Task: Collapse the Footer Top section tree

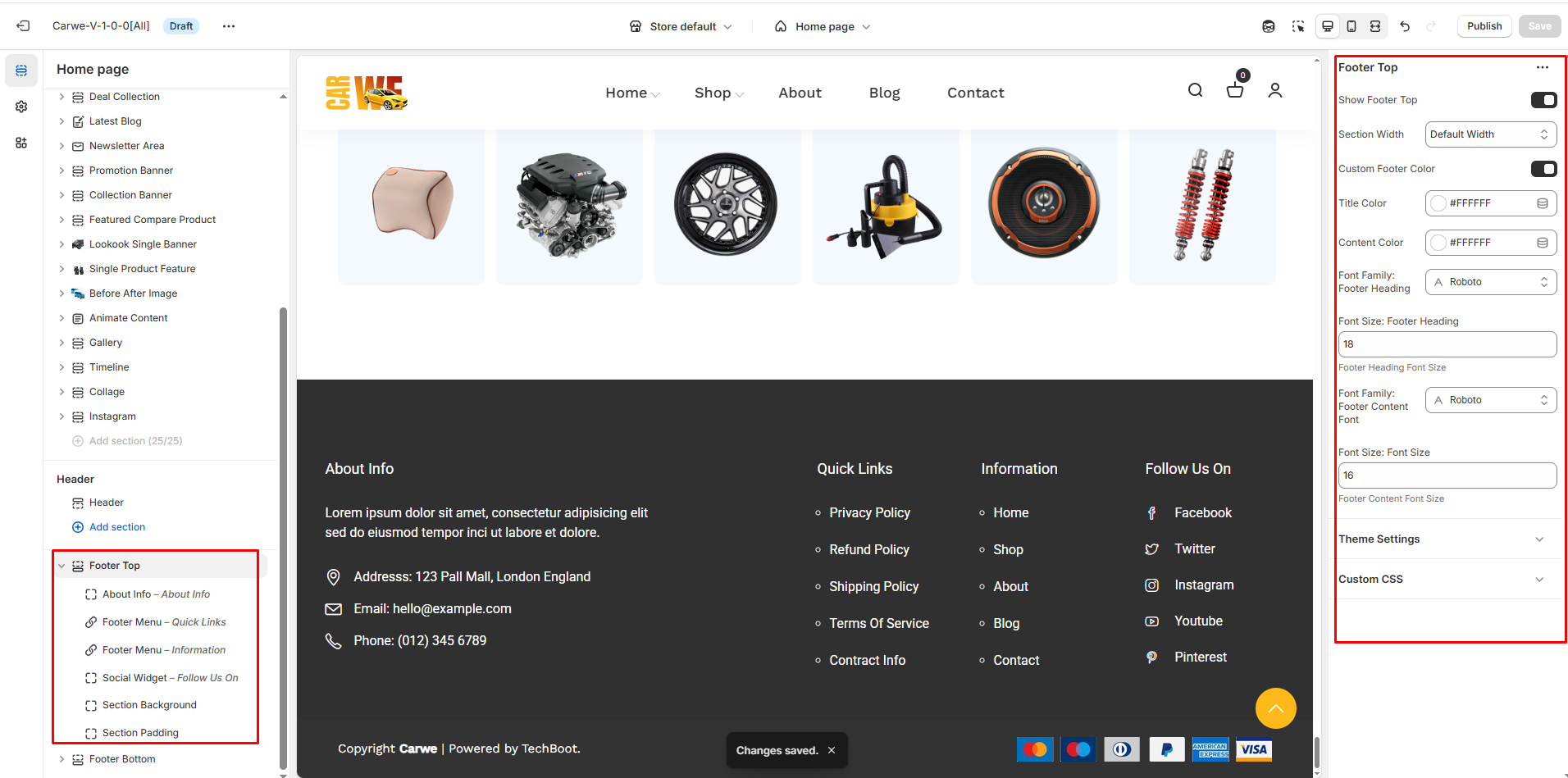Action: click(x=62, y=566)
